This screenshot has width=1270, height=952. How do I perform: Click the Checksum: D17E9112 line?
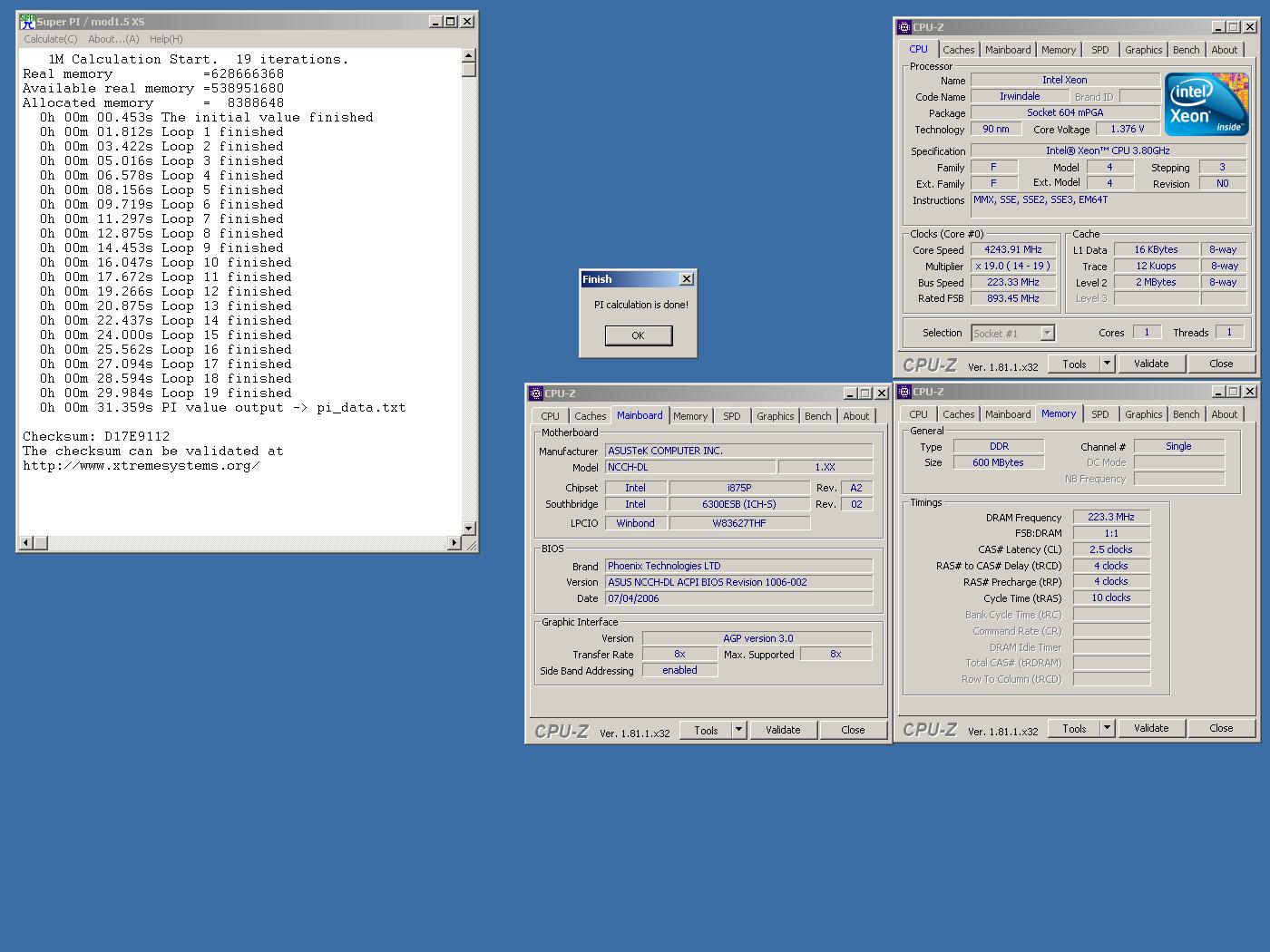pos(96,436)
